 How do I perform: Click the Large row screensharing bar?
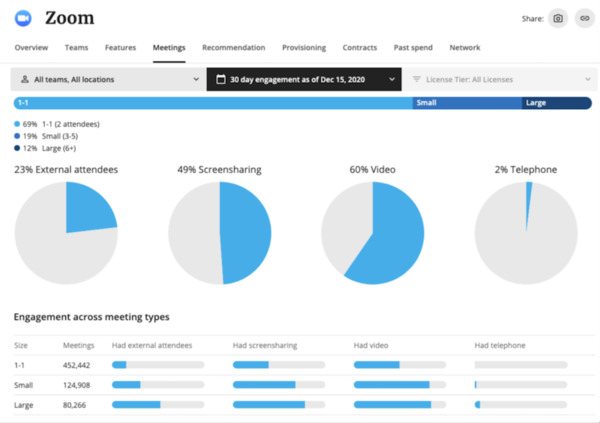[279, 405]
